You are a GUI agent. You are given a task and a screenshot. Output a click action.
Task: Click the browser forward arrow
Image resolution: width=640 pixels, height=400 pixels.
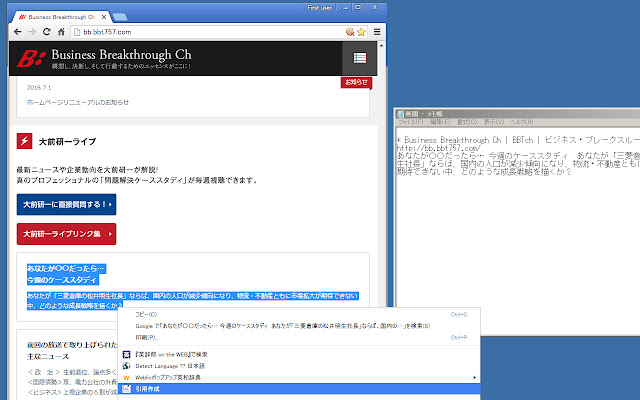coord(32,32)
